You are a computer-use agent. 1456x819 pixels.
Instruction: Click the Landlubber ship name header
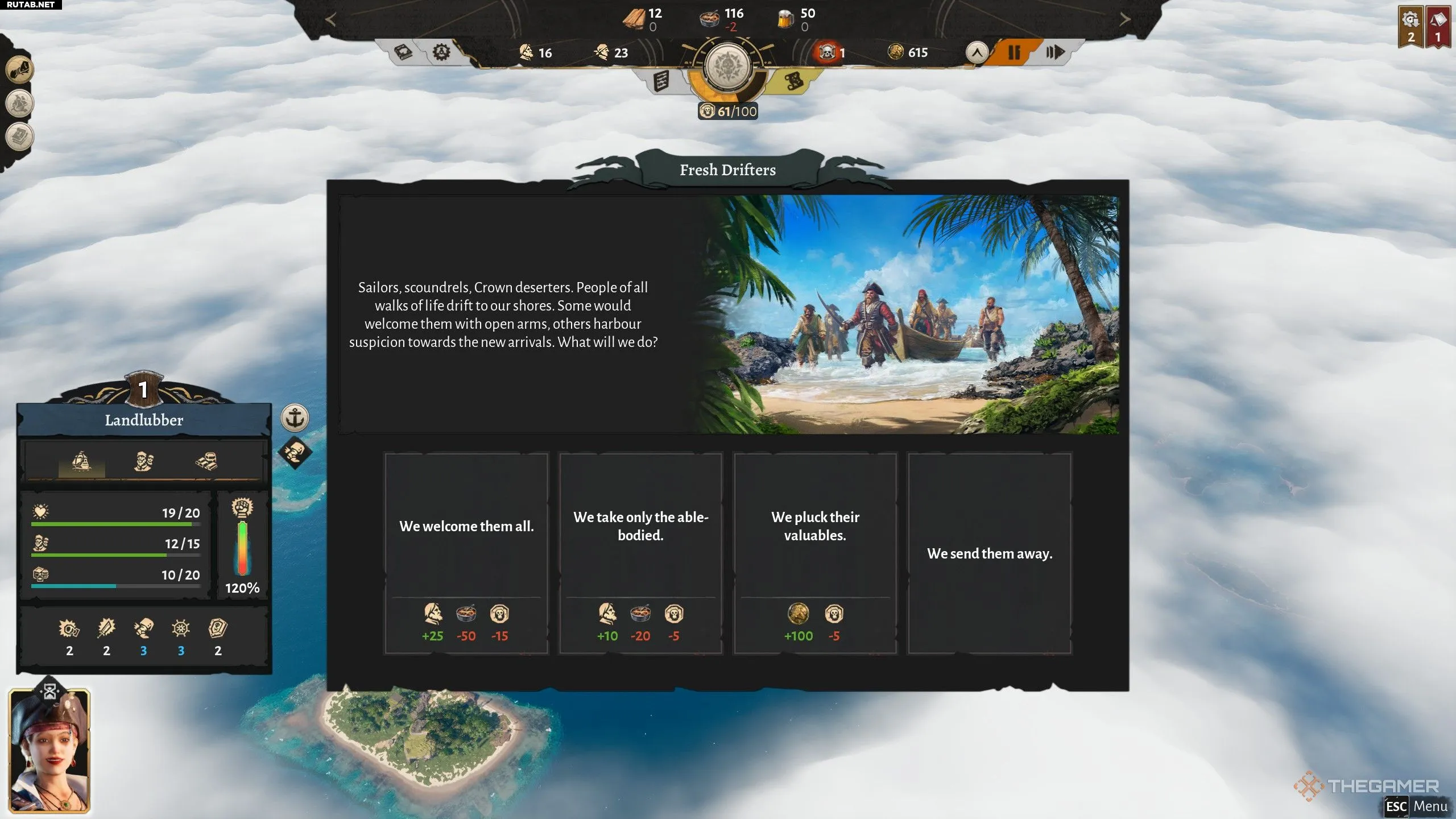pyautogui.click(x=144, y=420)
